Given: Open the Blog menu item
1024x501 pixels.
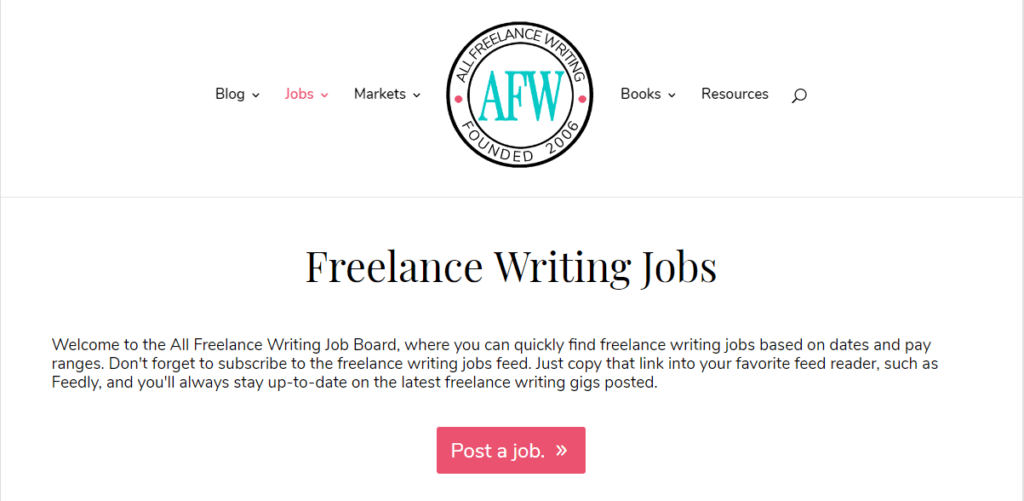Looking at the screenshot, I should [230, 94].
